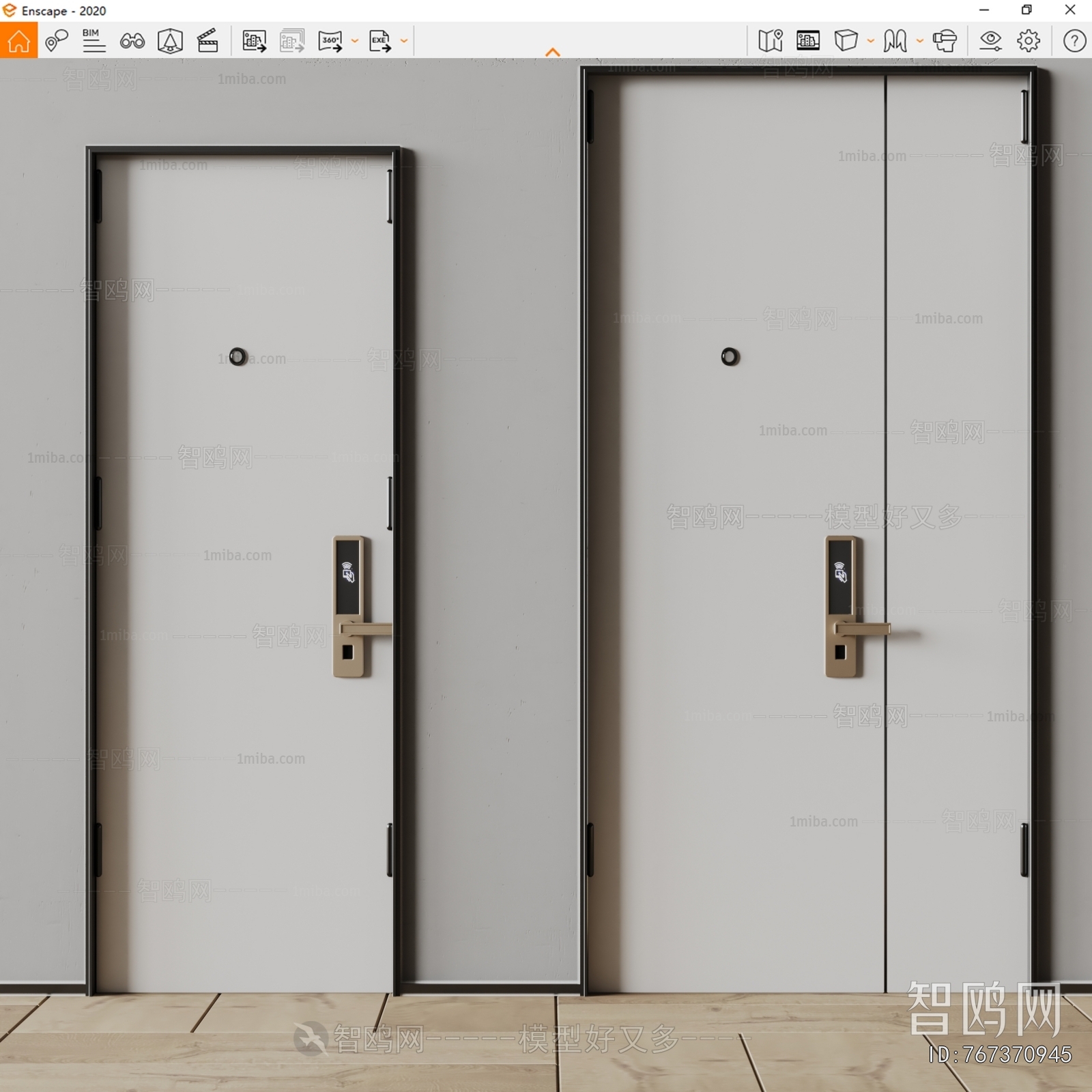This screenshot has height=1092, width=1092.
Task: Open the collaborative annotations pin tool
Action: coord(57,41)
